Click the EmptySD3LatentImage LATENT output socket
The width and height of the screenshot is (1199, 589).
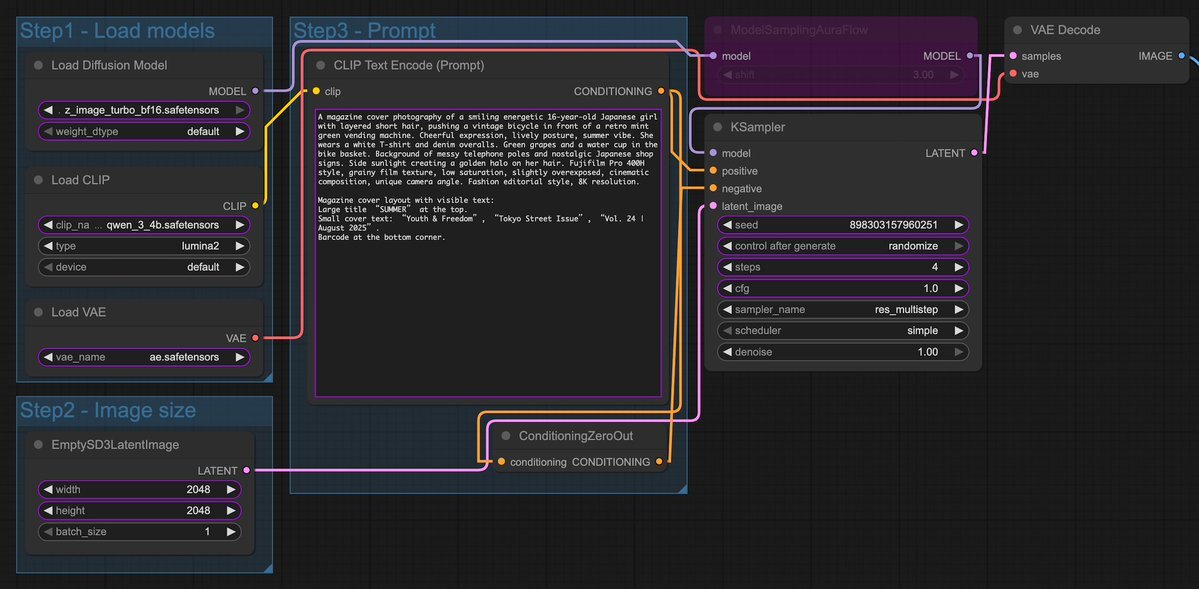pos(246,470)
